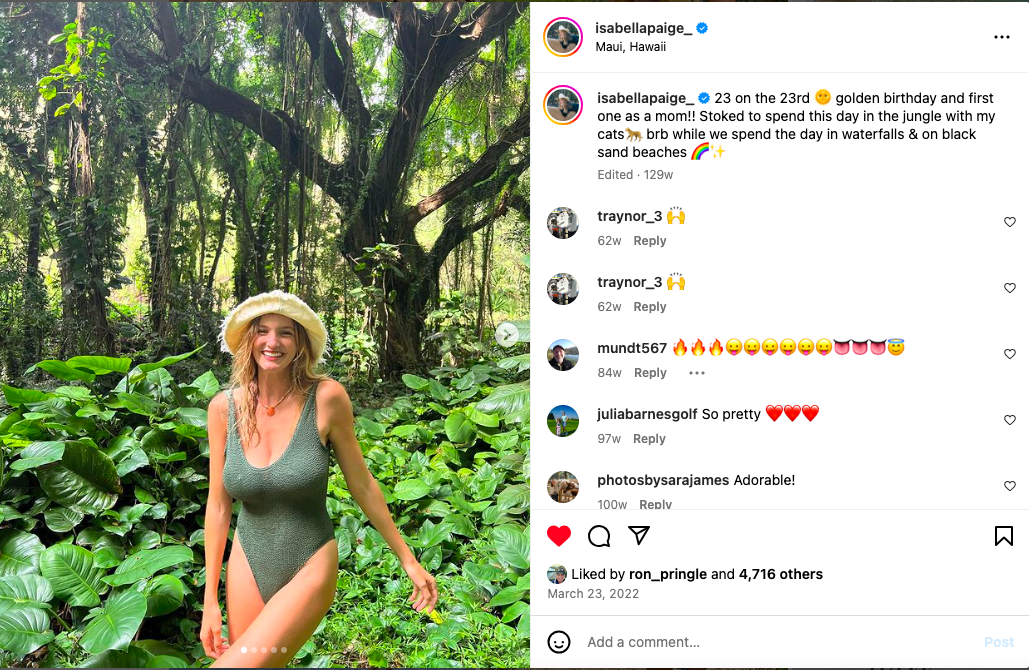Like the mundt567 comment heart

(1010, 354)
